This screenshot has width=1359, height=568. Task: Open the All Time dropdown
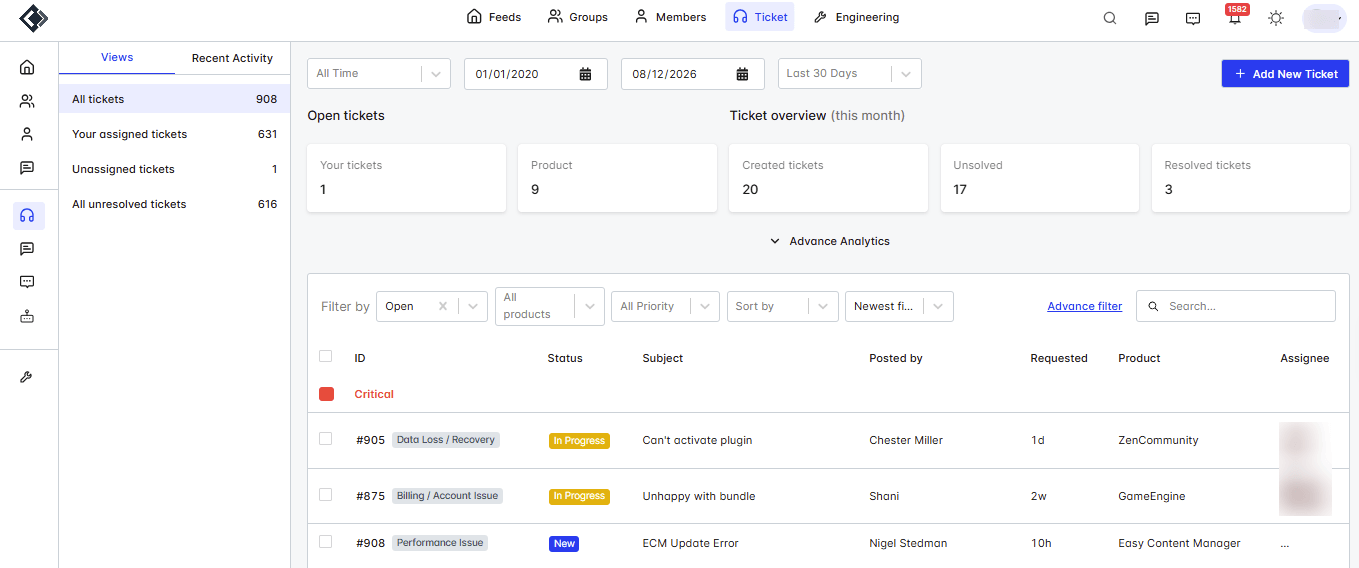click(x=379, y=73)
